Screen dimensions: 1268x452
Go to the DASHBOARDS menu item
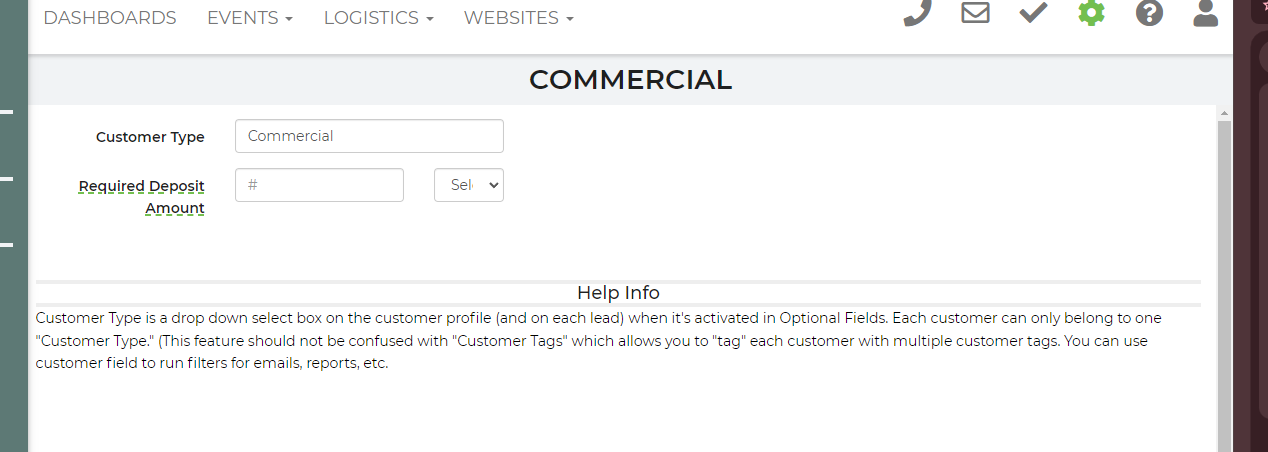tap(110, 18)
